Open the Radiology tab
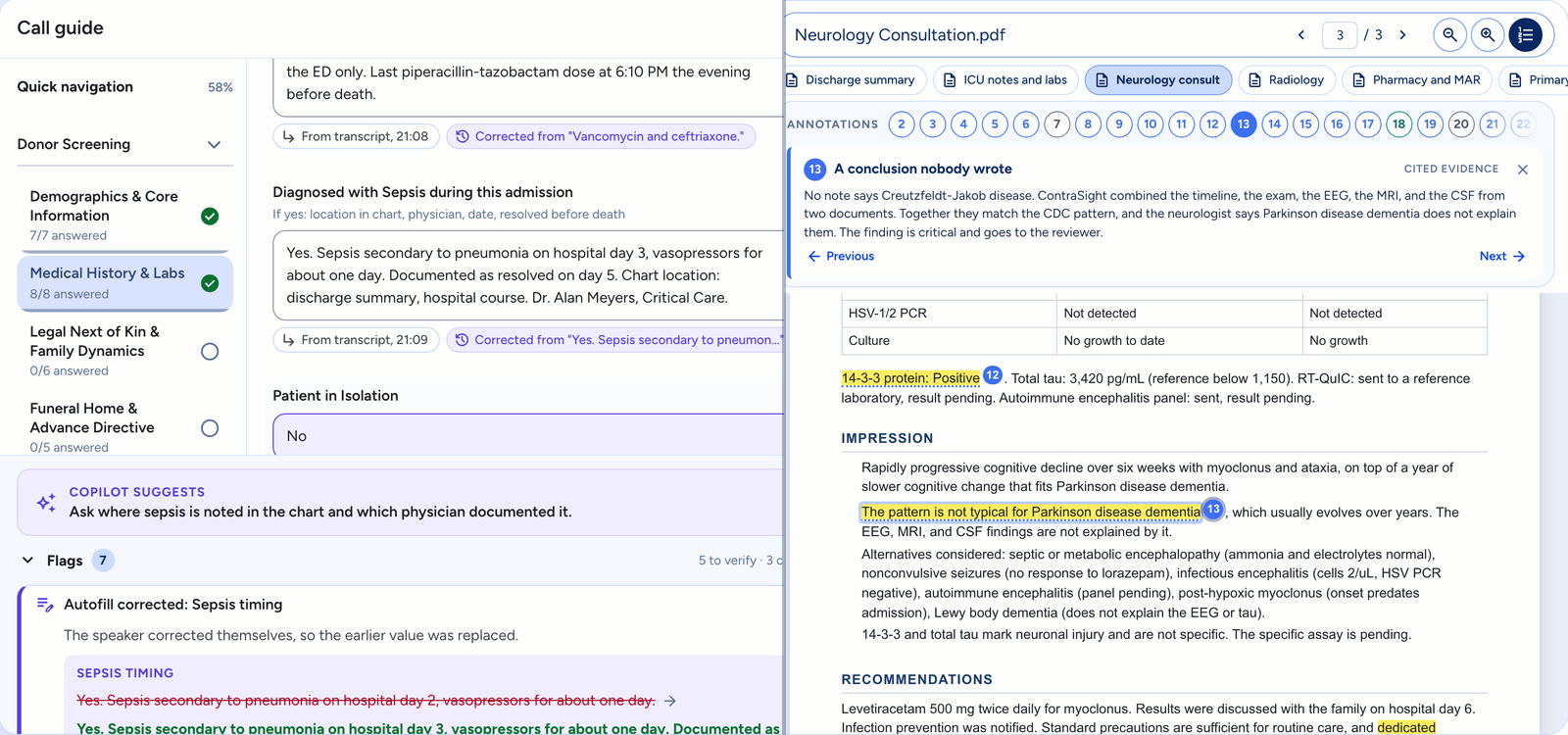 1286,80
